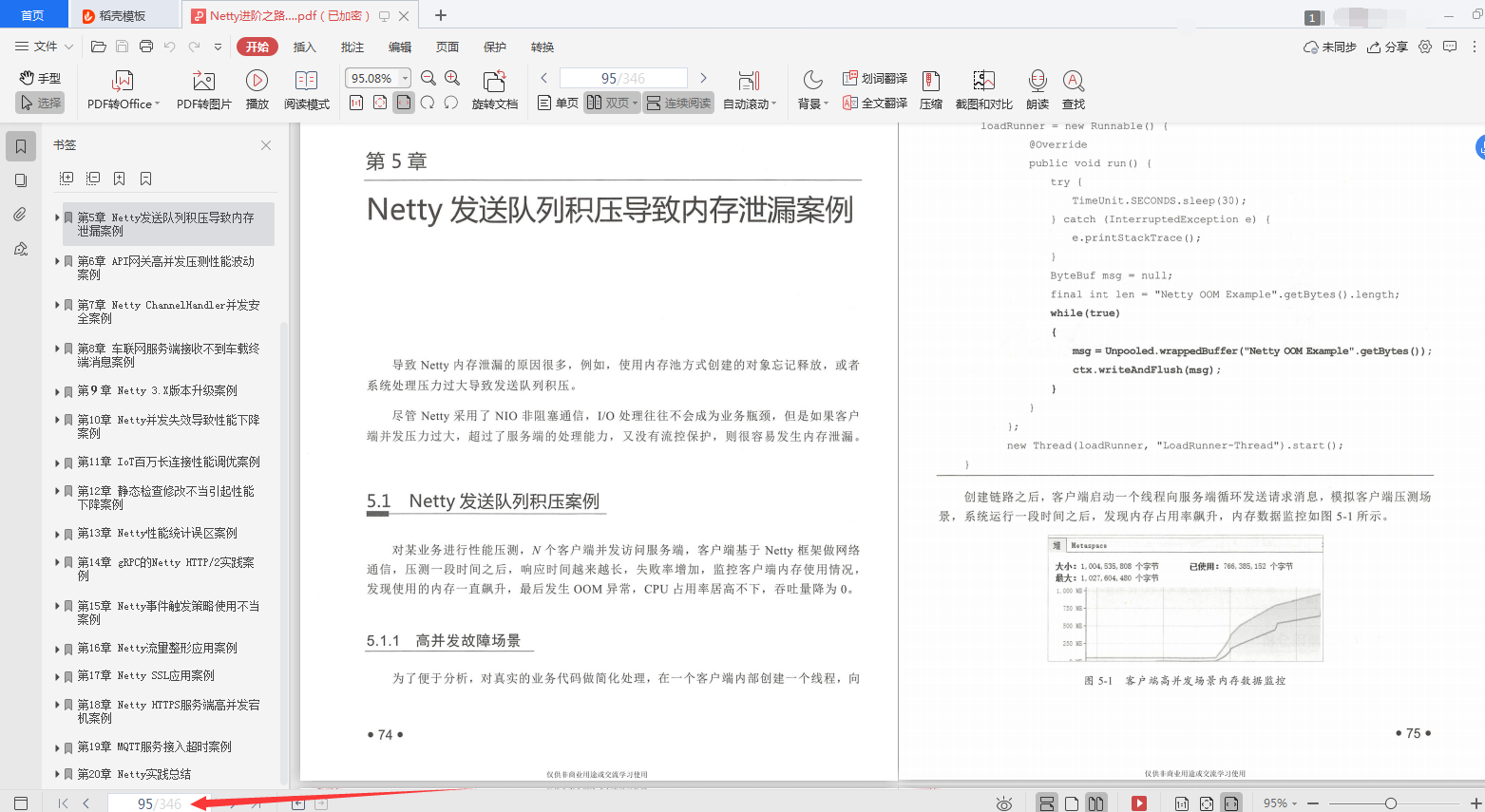Open screenshot and compare (截图和对比)
Viewport: 1485px width, 812px height.
pyautogui.click(x=984, y=90)
